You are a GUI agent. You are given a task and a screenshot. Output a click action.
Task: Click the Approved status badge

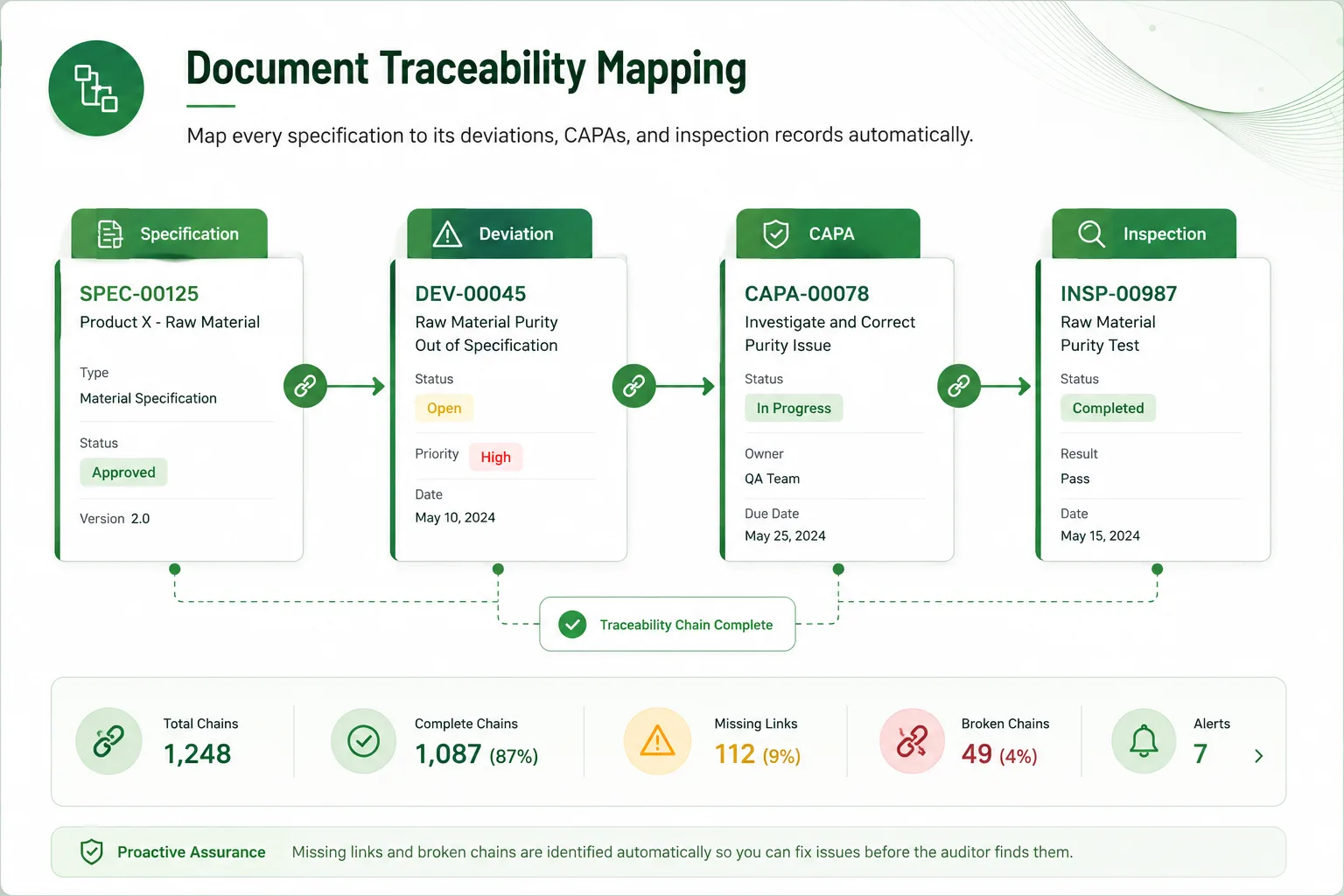[x=123, y=472]
